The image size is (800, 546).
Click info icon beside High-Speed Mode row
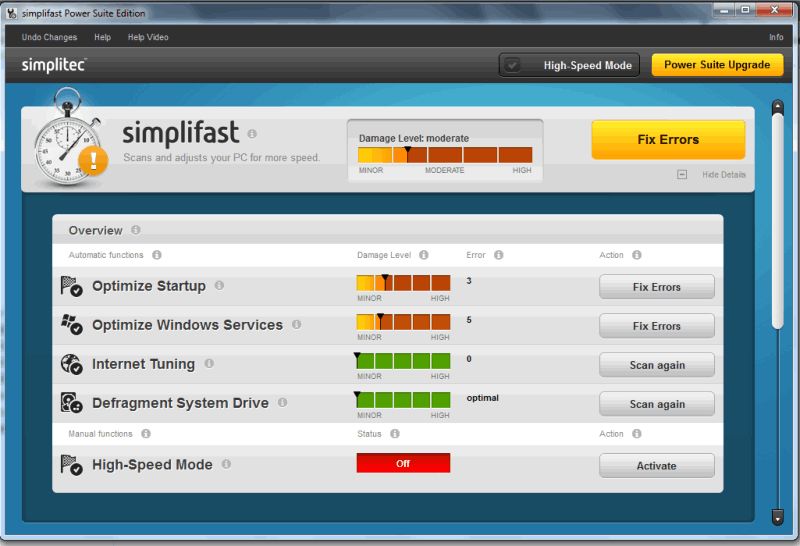pos(227,464)
